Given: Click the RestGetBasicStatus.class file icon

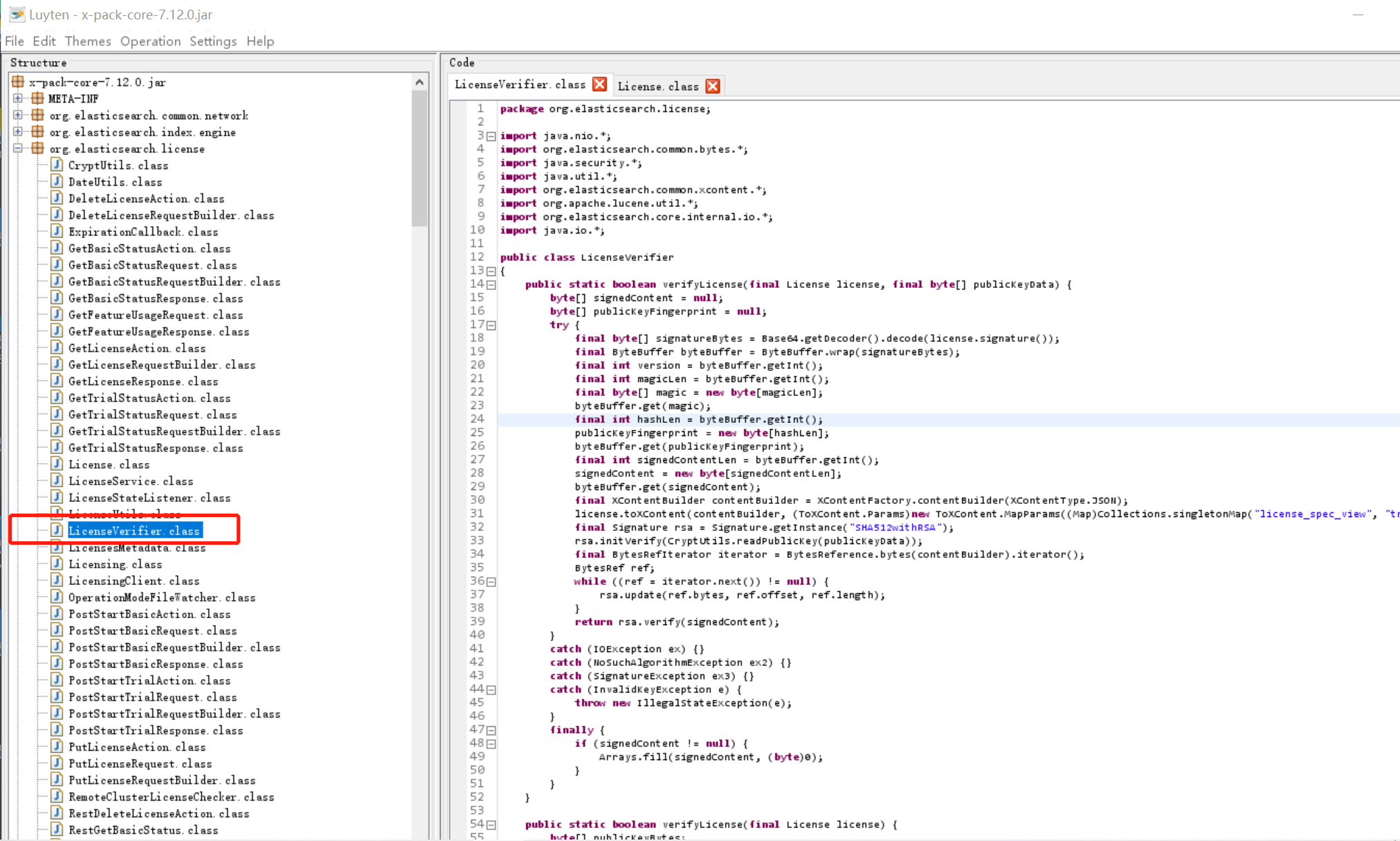Looking at the screenshot, I should coord(57,829).
